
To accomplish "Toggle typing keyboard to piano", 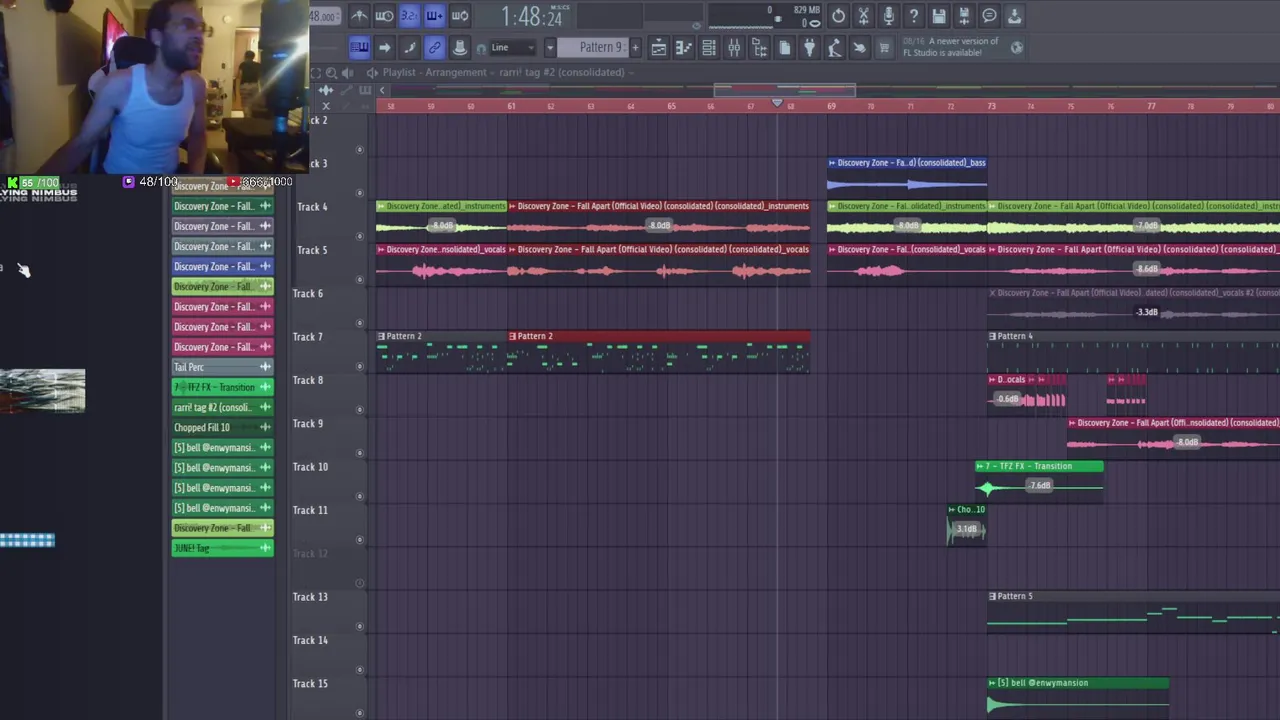I will pos(359,48).
